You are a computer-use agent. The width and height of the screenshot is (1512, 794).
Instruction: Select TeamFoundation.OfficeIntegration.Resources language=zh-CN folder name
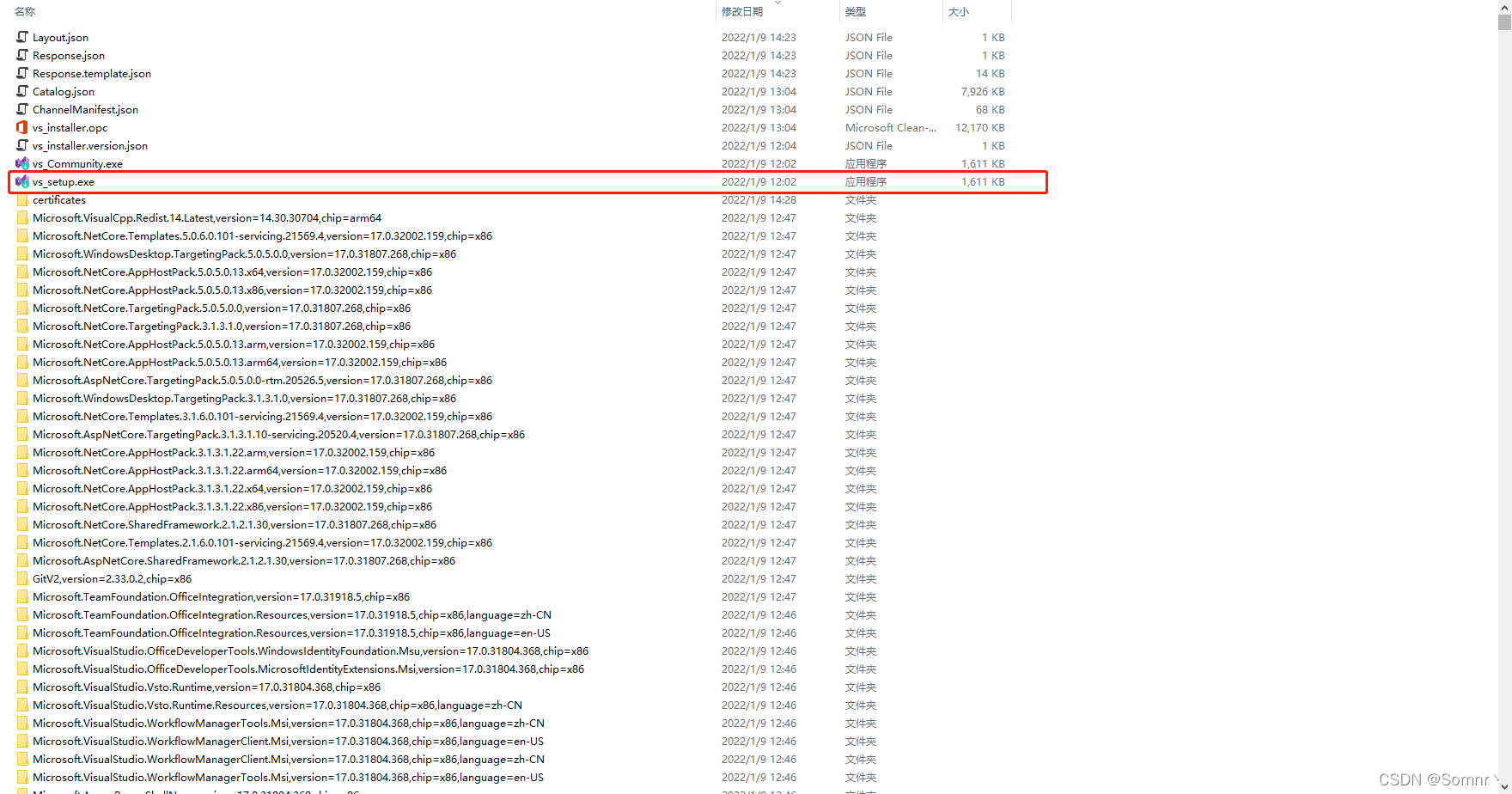point(292,614)
